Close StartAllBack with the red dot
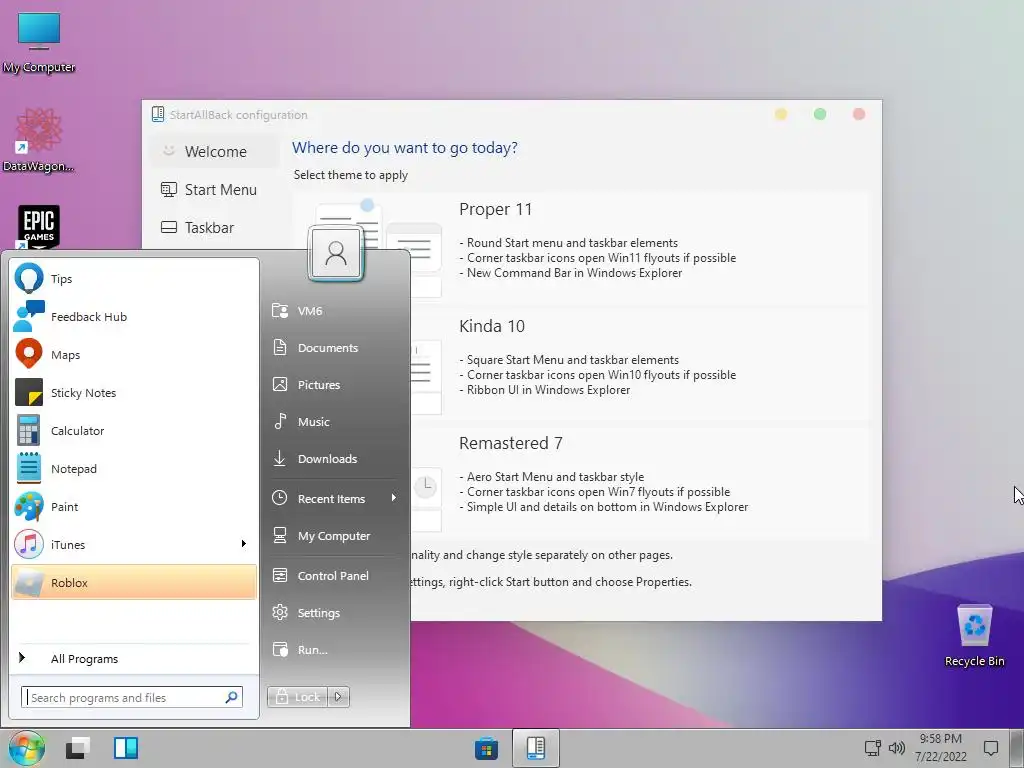The height and width of the screenshot is (768, 1024). click(859, 114)
